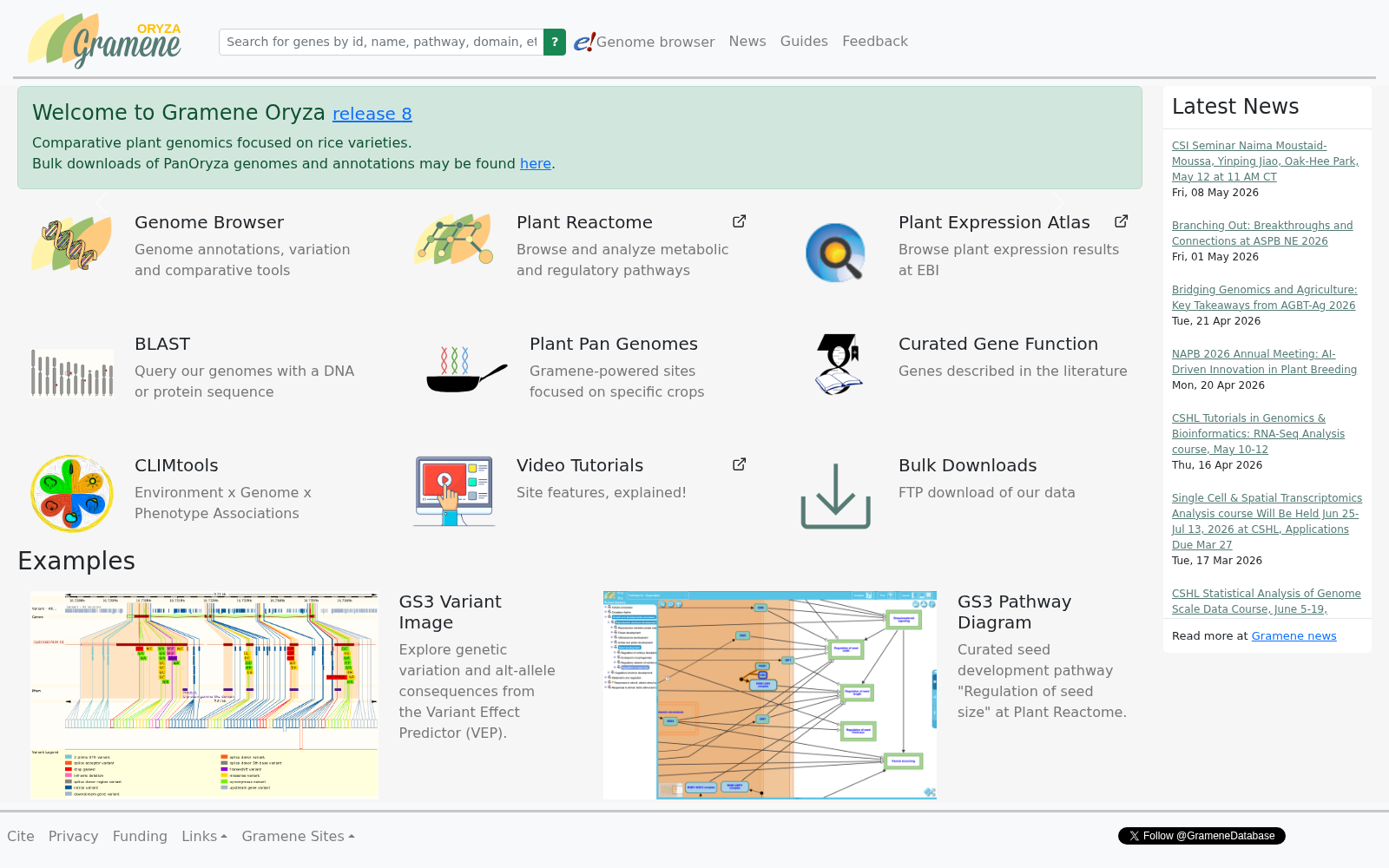Screen dimensions: 1389x868
Task: Open the Links footer dropdown
Action: pos(204,836)
